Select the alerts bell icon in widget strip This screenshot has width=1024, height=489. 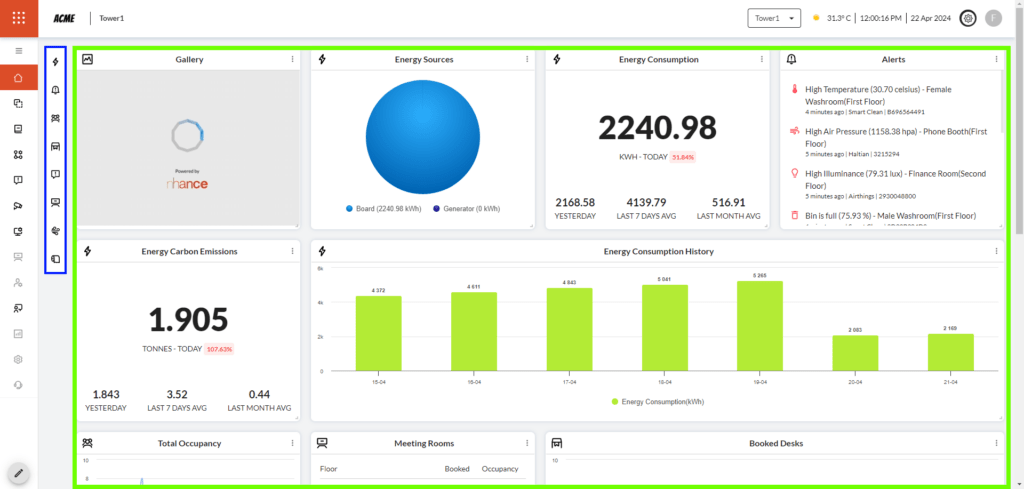tap(56, 90)
